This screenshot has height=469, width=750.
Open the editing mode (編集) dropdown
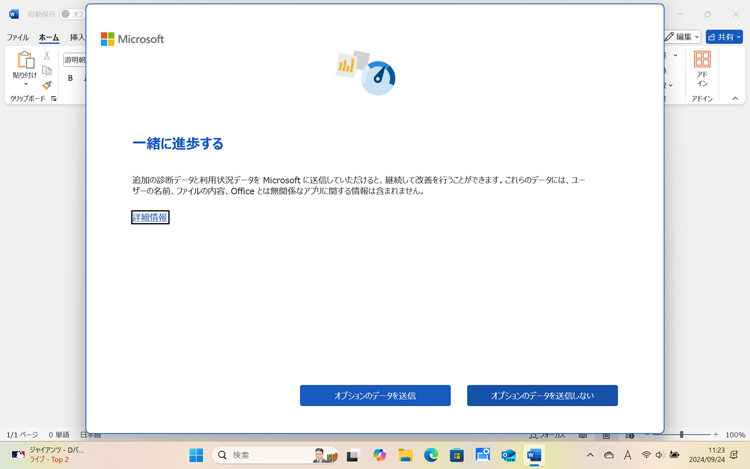[x=683, y=37]
